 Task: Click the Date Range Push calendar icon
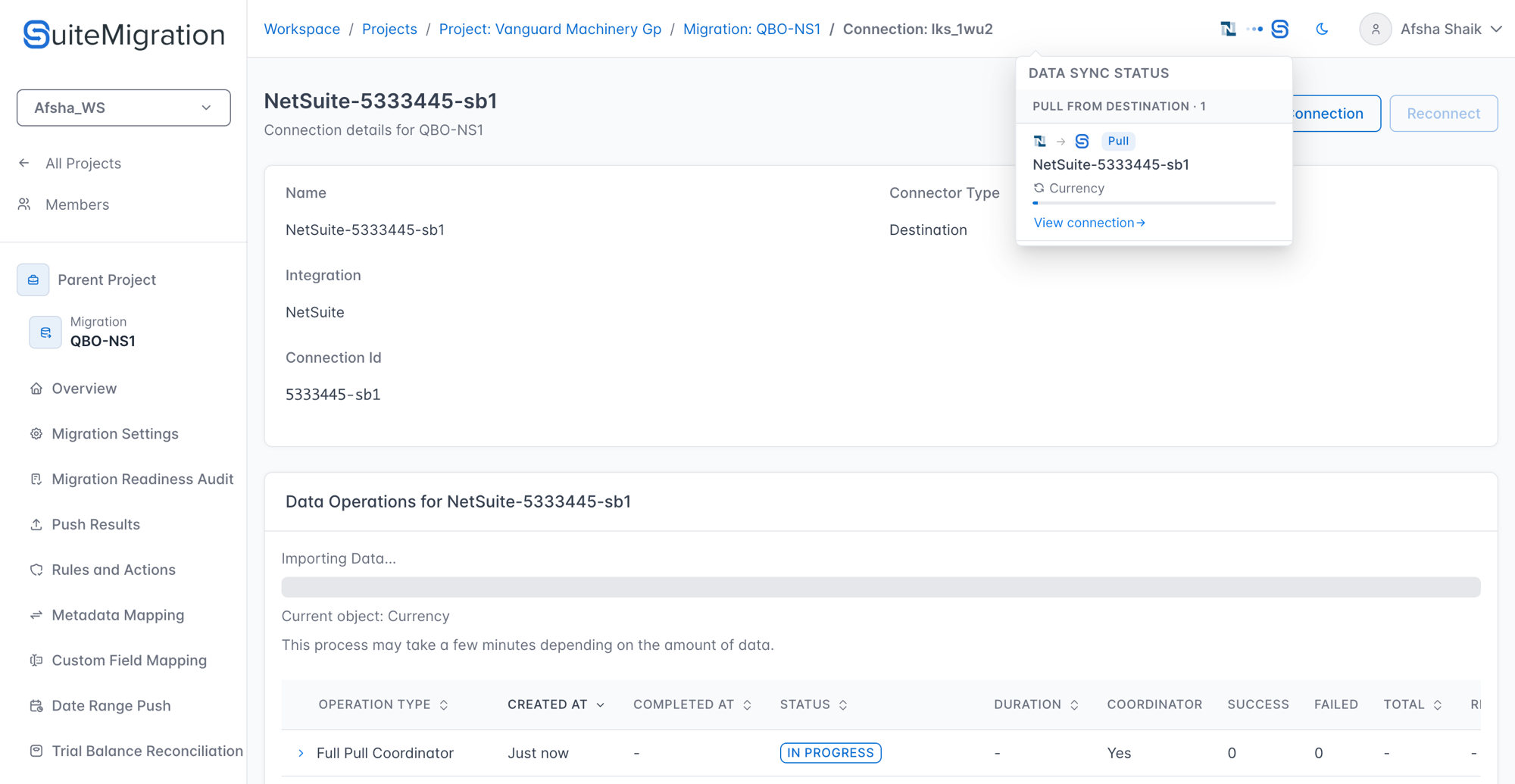(36, 706)
